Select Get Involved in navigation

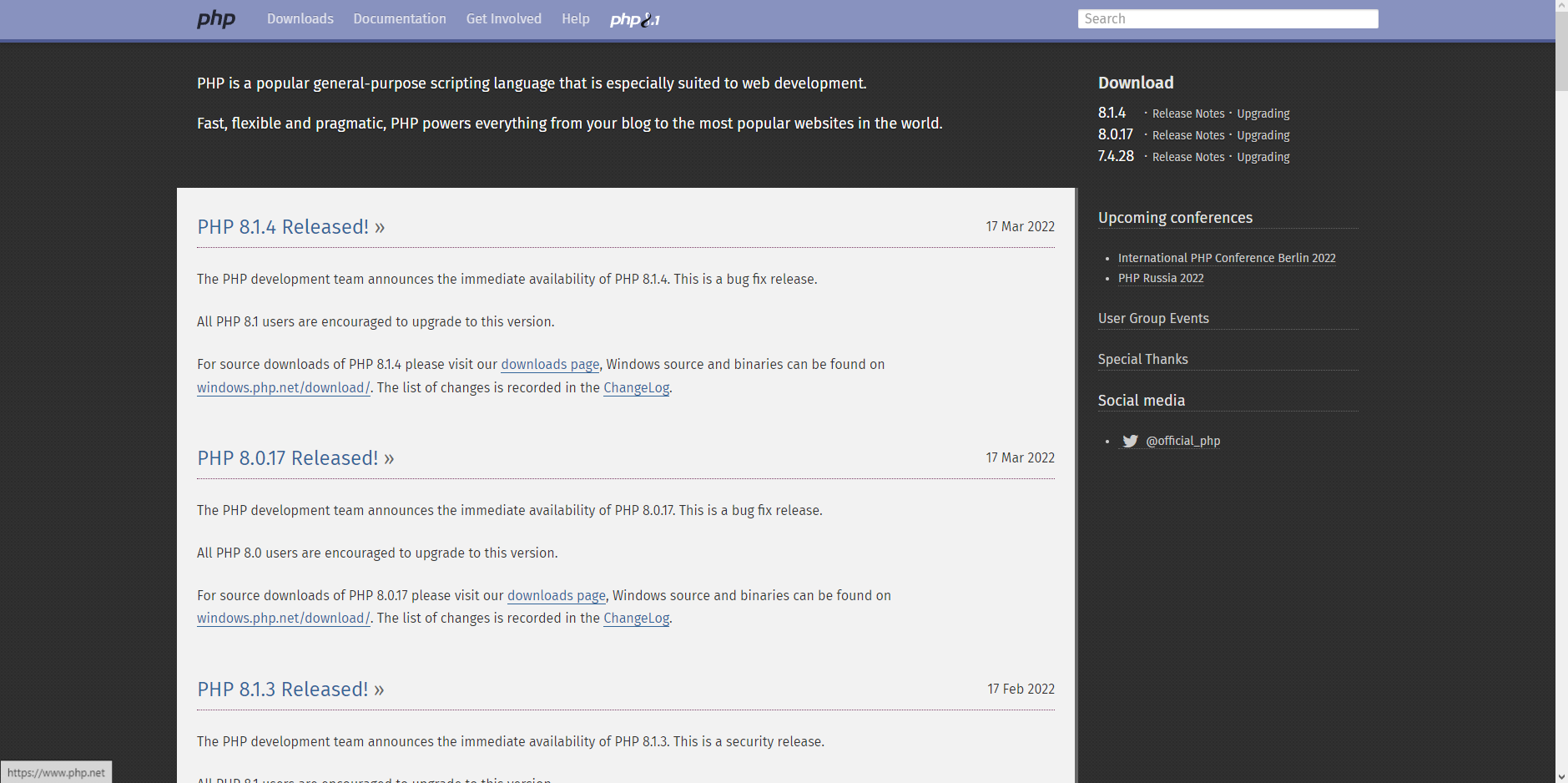(x=503, y=18)
